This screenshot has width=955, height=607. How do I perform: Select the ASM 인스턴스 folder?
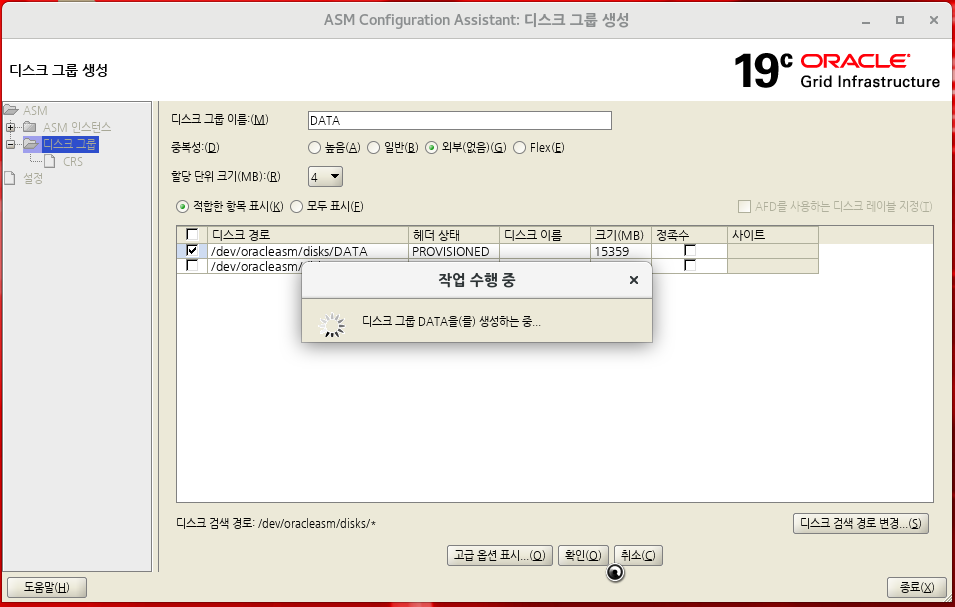tap(77, 127)
